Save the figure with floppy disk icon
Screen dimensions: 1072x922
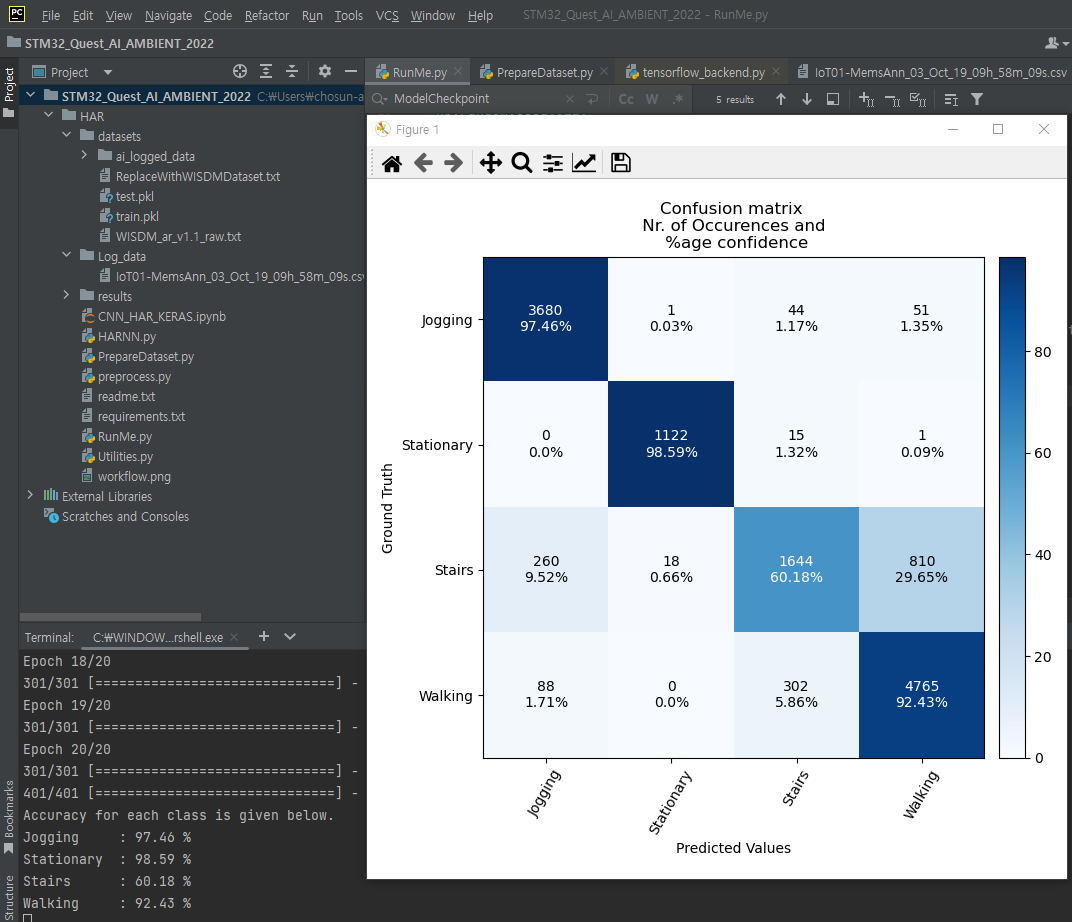[x=620, y=163]
